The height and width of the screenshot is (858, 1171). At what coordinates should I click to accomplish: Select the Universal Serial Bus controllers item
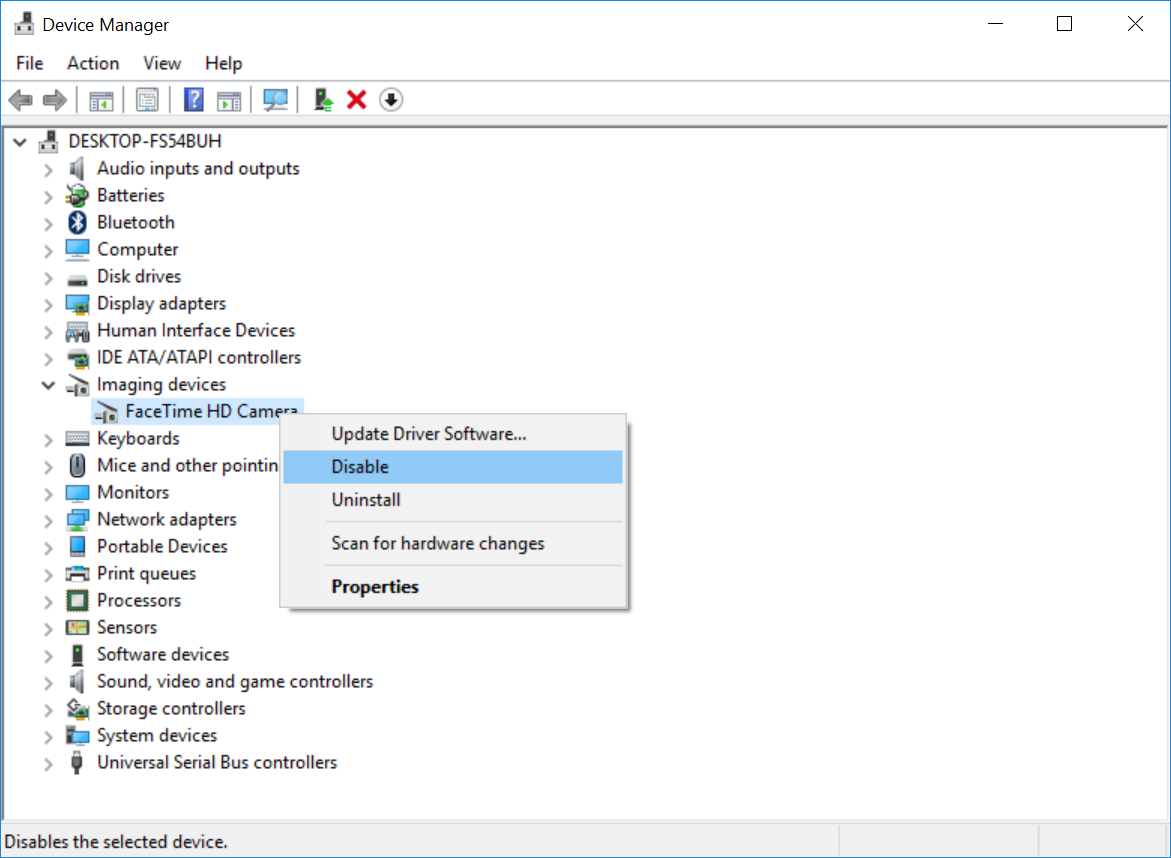point(216,762)
